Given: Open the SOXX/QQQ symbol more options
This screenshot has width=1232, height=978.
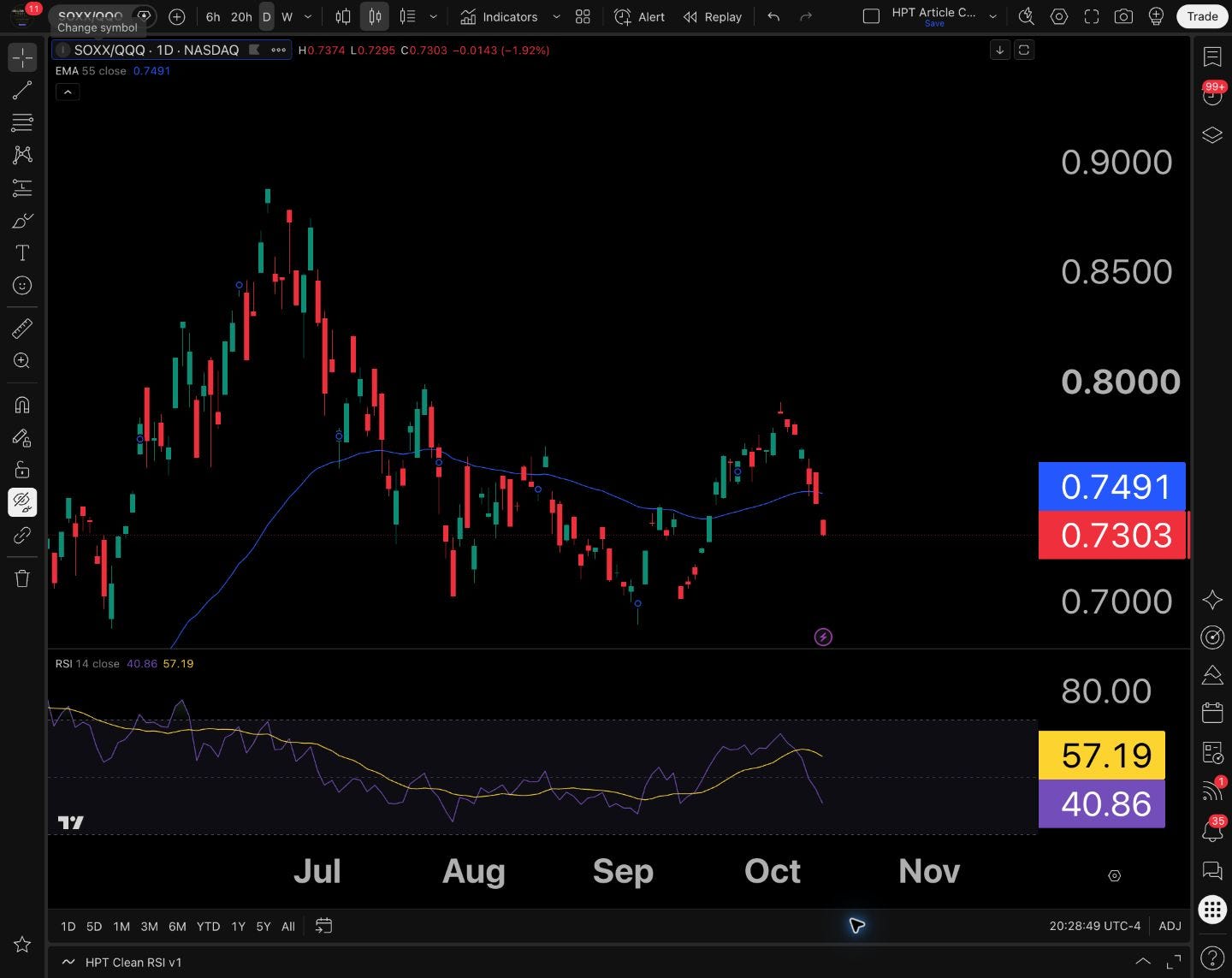Looking at the screenshot, I should point(279,50).
